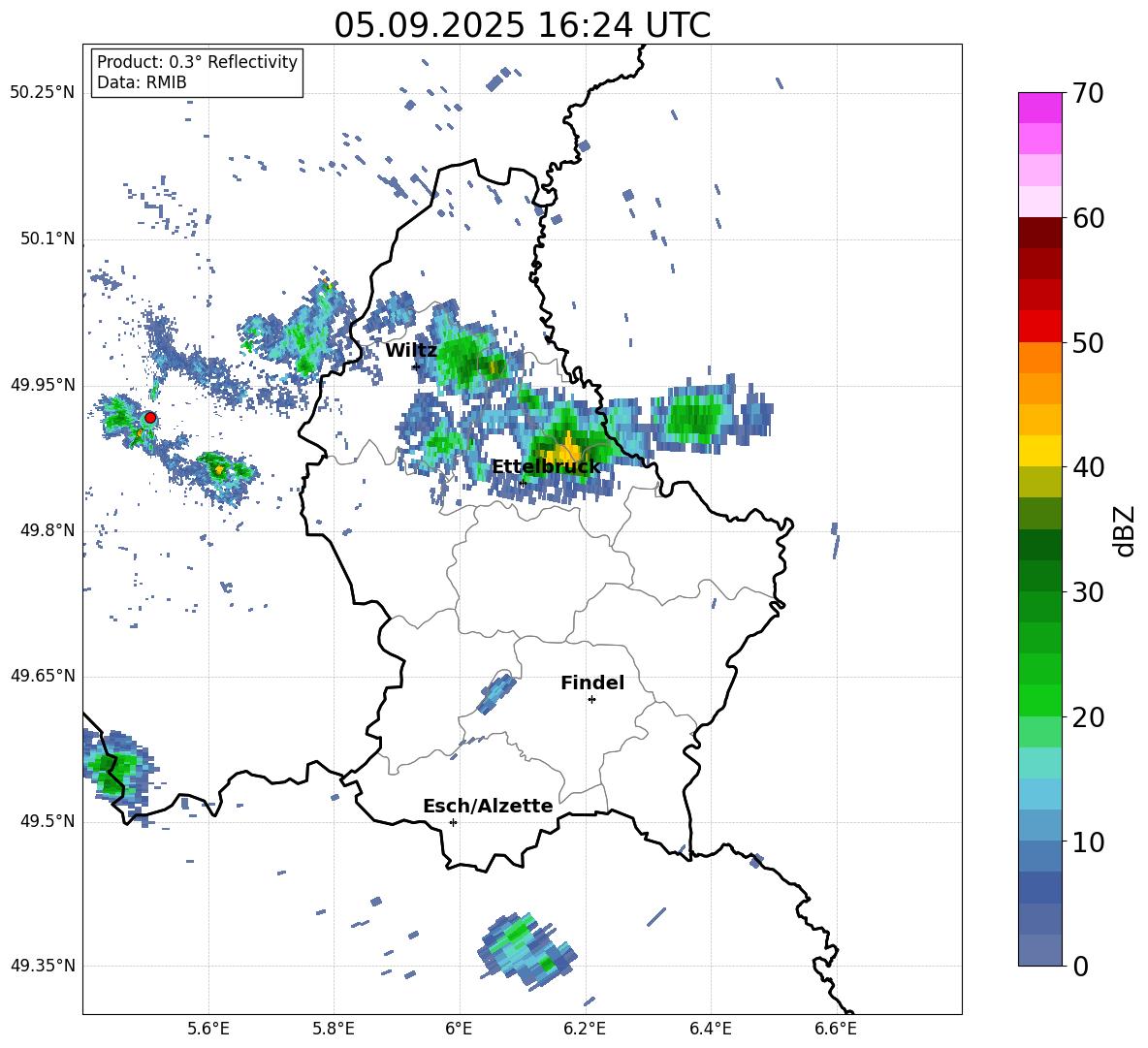Click the 49.65°N latitude tick label
Viewport: 1148px width, 1048px height.
(x=43, y=676)
